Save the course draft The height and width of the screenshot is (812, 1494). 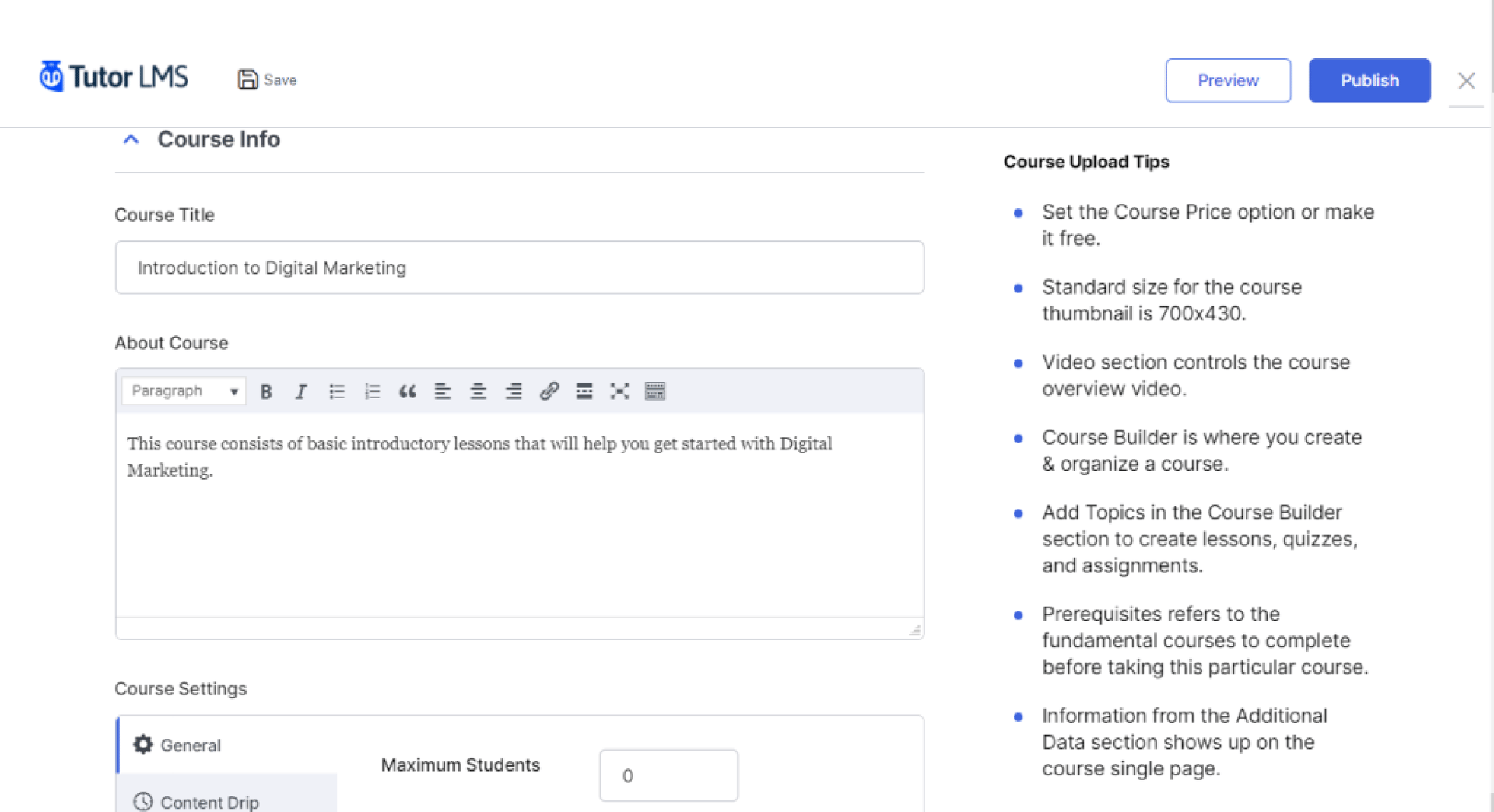pyautogui.click(x=268, y=79)
